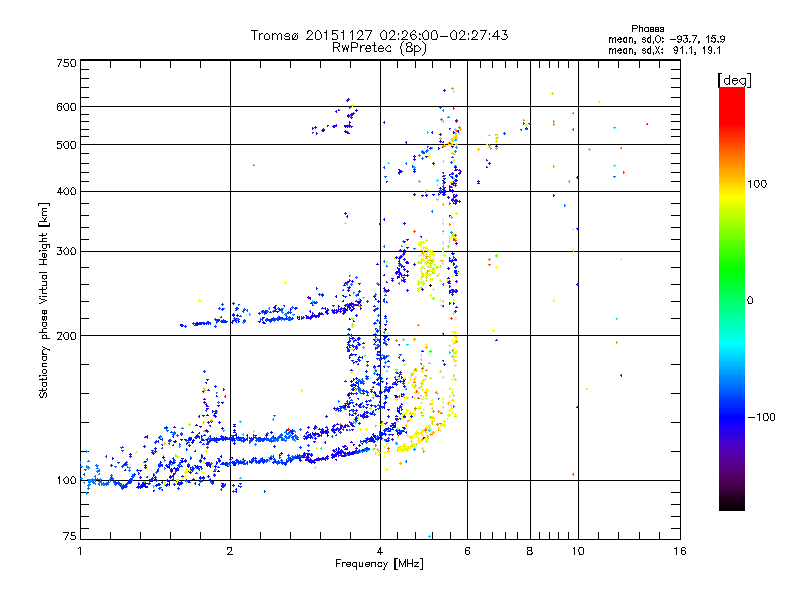This screenshot has width=800, height=600.
Task: Pick the black bottom of the colorbar
Action: pos(732,505)
